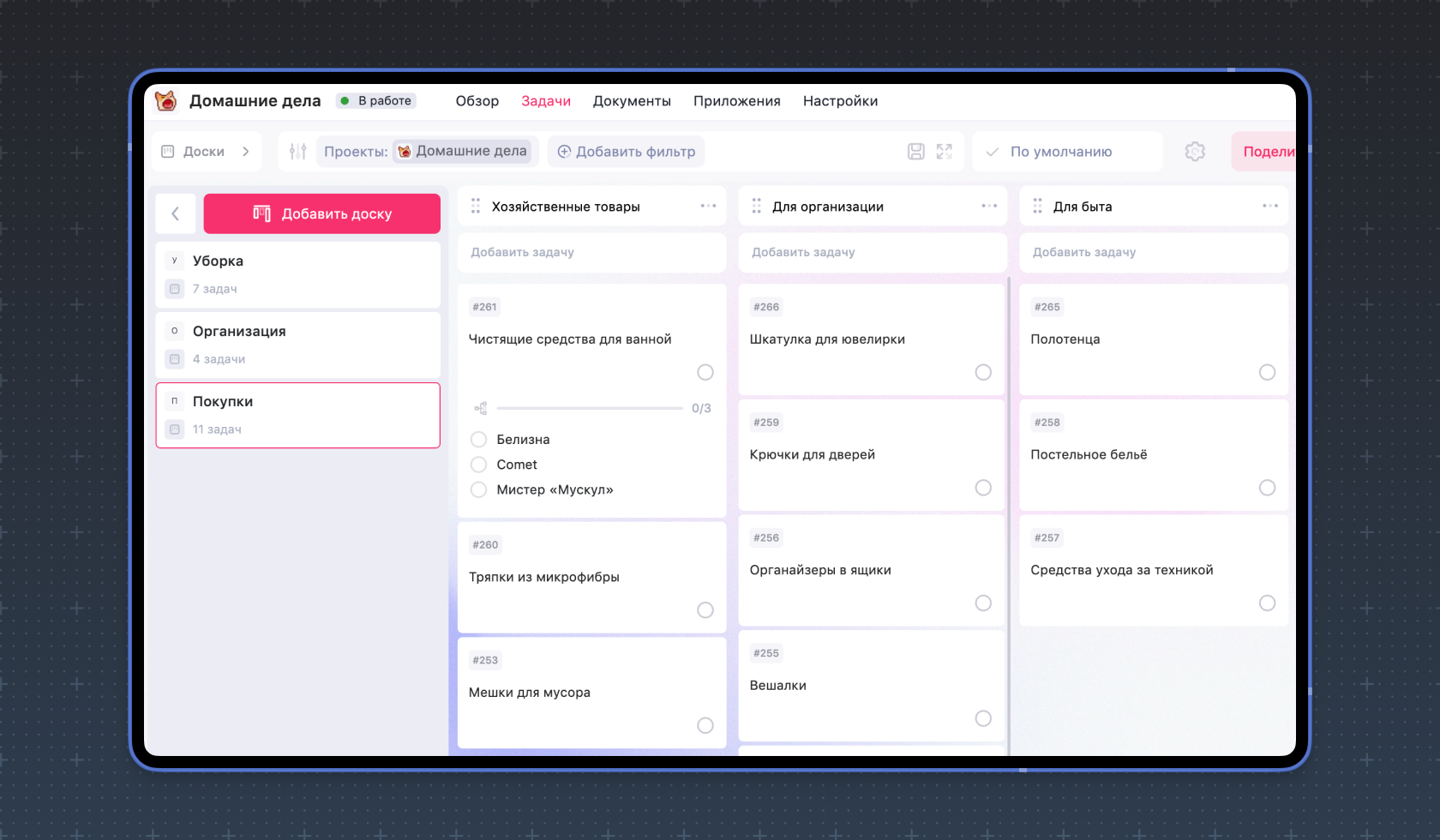Open the По умолчанию sorting dropdown
Screen dimensions: 1440x840
(x=1060, y=152)
